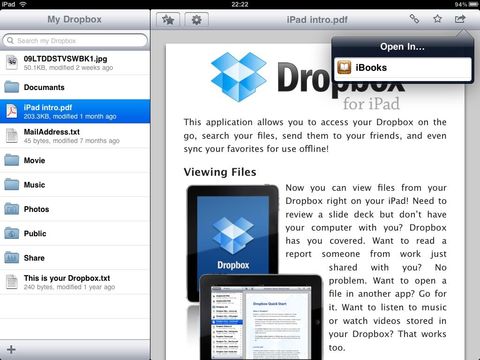Viewport: 480px width, 360px height.
Task: Click the Wi-Fi status icon
Action: (x=23, y=4)
